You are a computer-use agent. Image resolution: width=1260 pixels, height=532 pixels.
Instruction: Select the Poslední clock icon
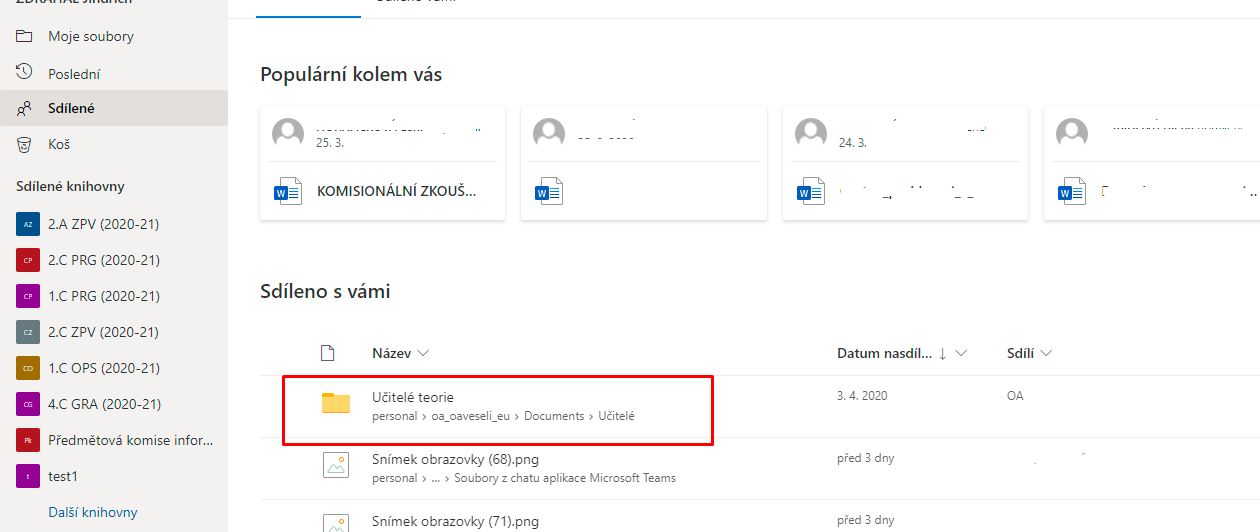[24, 73]
